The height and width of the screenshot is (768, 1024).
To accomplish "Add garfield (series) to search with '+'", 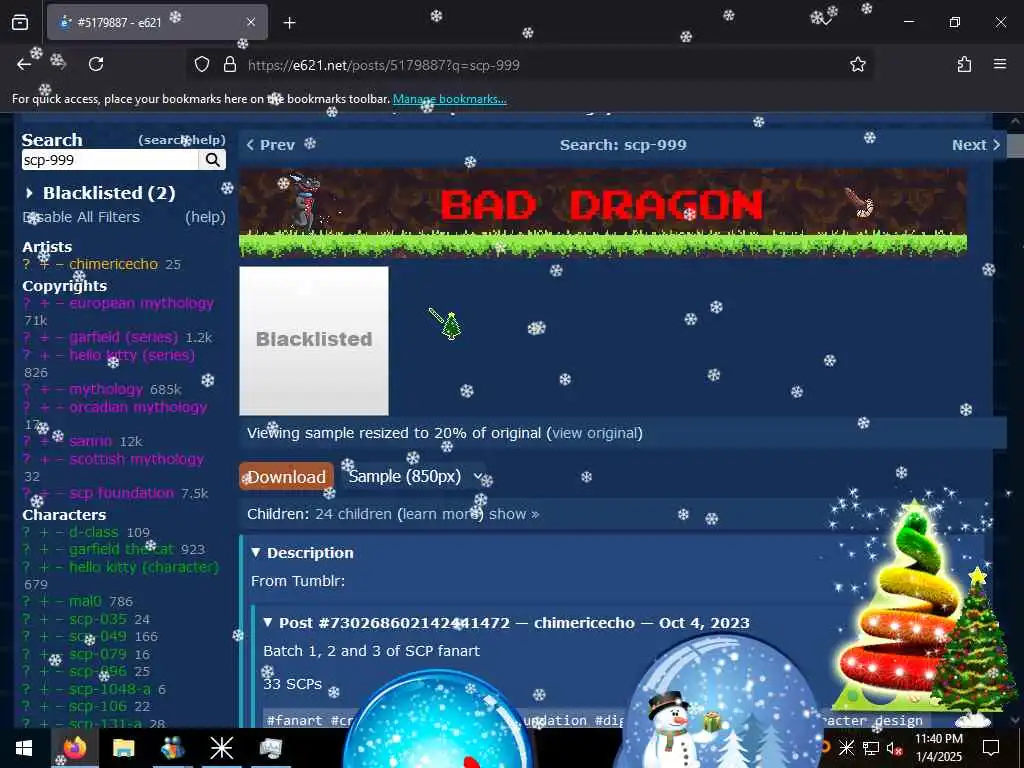I will 44,338.
